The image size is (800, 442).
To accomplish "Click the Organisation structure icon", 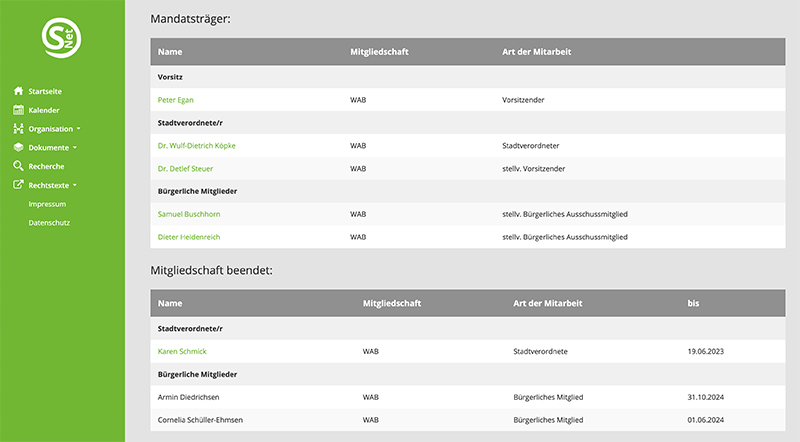I will 18,129.
